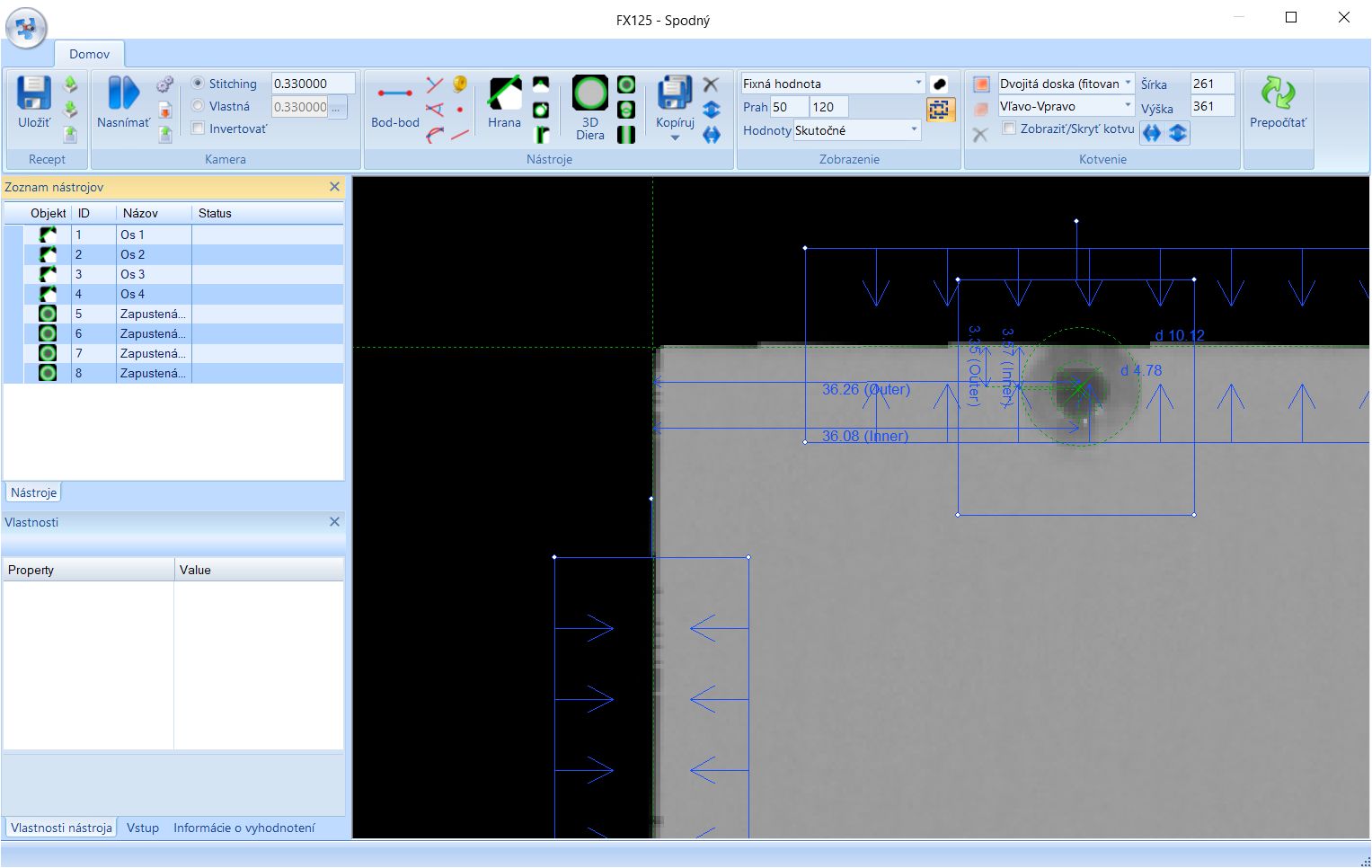Choose the Hrana edge tool
The image size is (1372, 868).
coord(504,94)
